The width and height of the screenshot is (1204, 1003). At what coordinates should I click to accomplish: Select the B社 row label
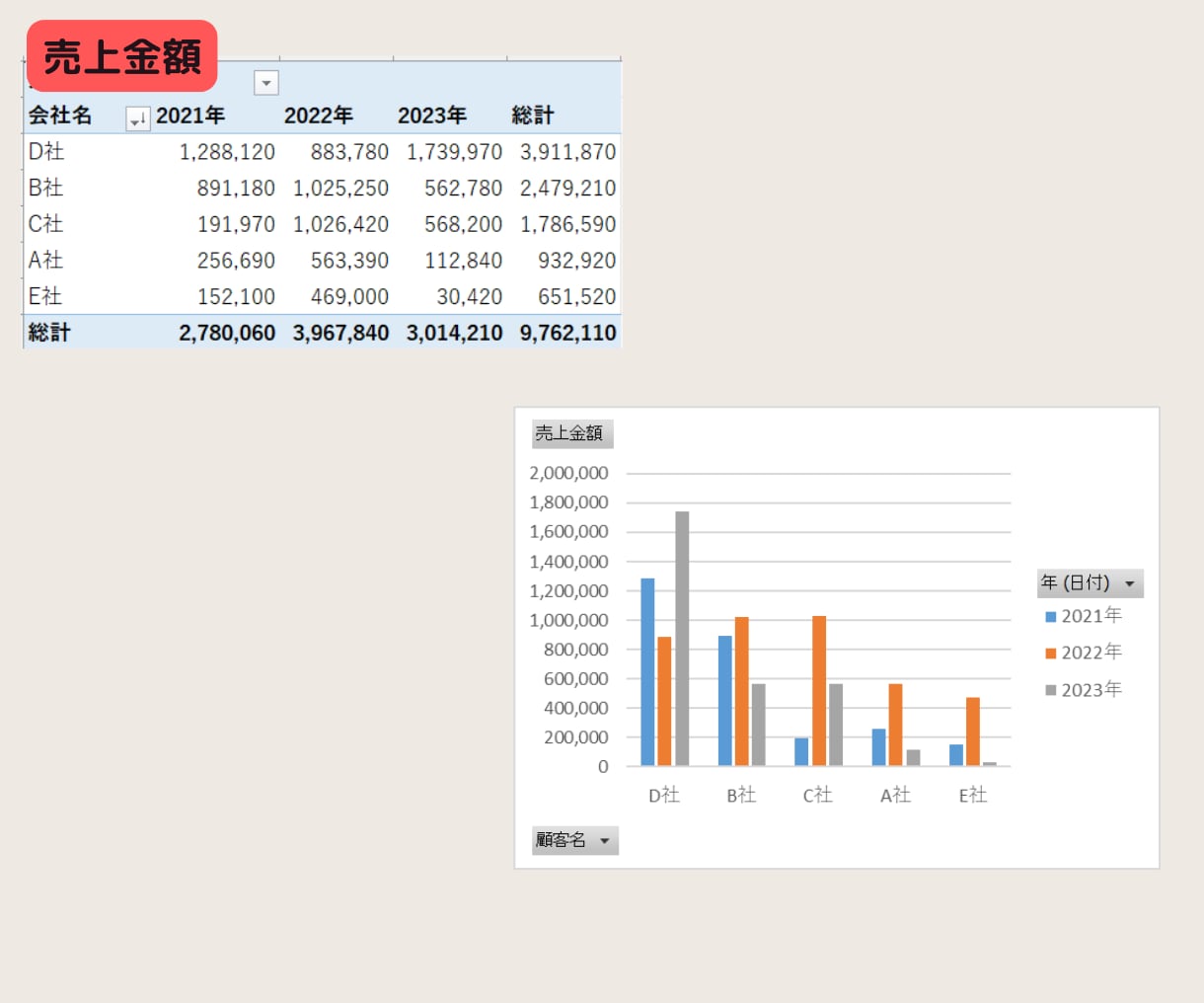(46, 188)
